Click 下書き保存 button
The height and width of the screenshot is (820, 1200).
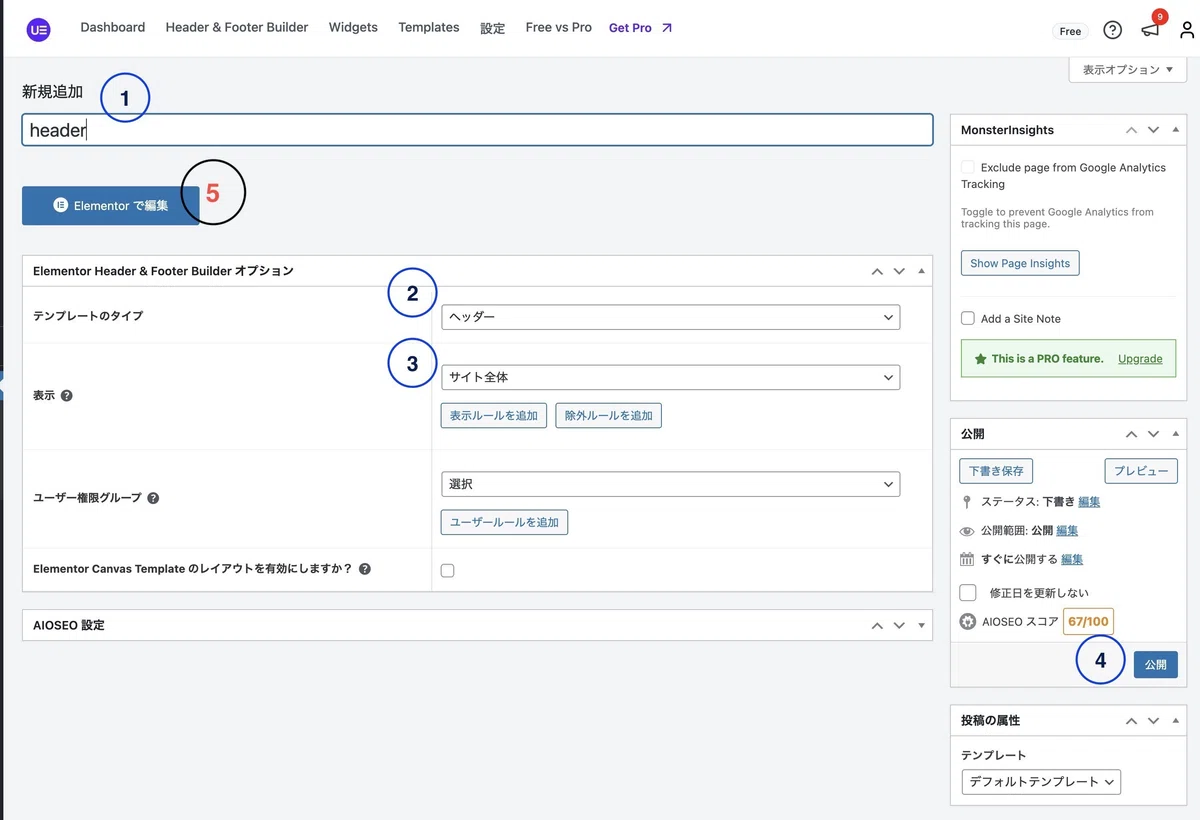pyautogui.click(x=997, y=470)
